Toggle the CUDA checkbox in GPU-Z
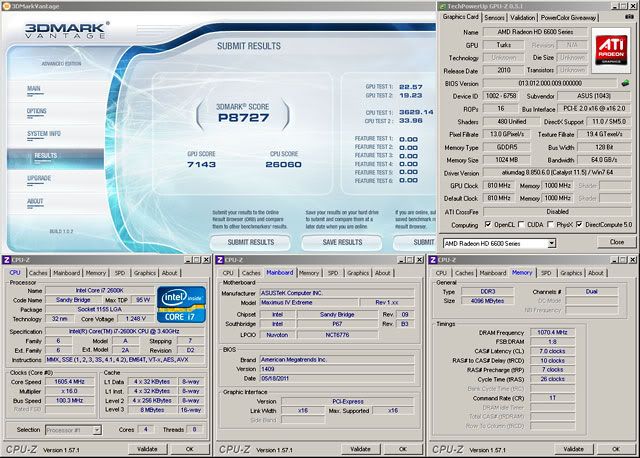This screenshot has width=640, height=458. (521, 225)
